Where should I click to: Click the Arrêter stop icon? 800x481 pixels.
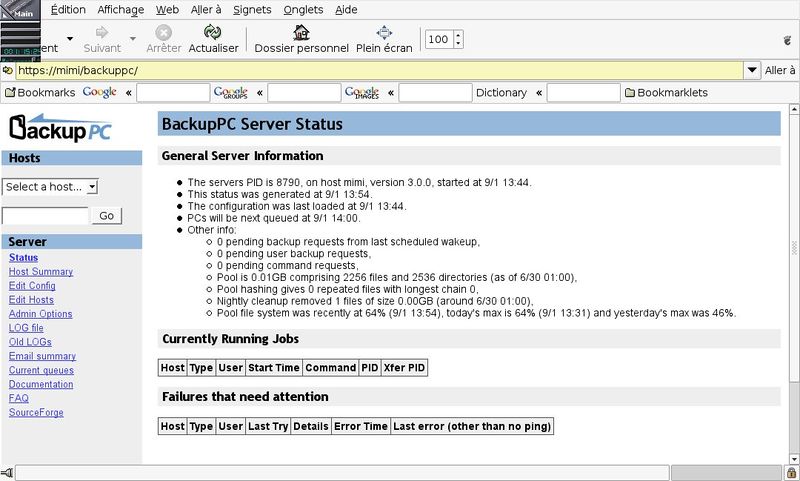pos(164,33)
